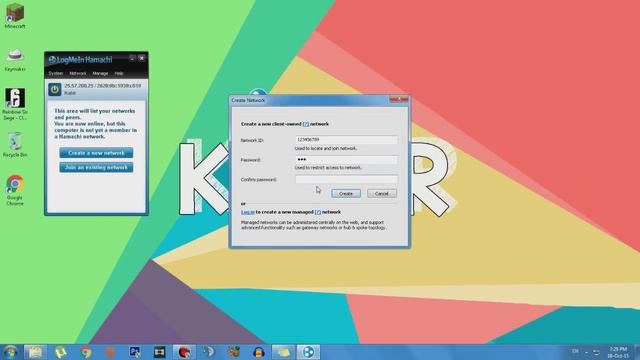Click 'Used to locate and join network.' text
640x360 pixels.
pos(326,149)
